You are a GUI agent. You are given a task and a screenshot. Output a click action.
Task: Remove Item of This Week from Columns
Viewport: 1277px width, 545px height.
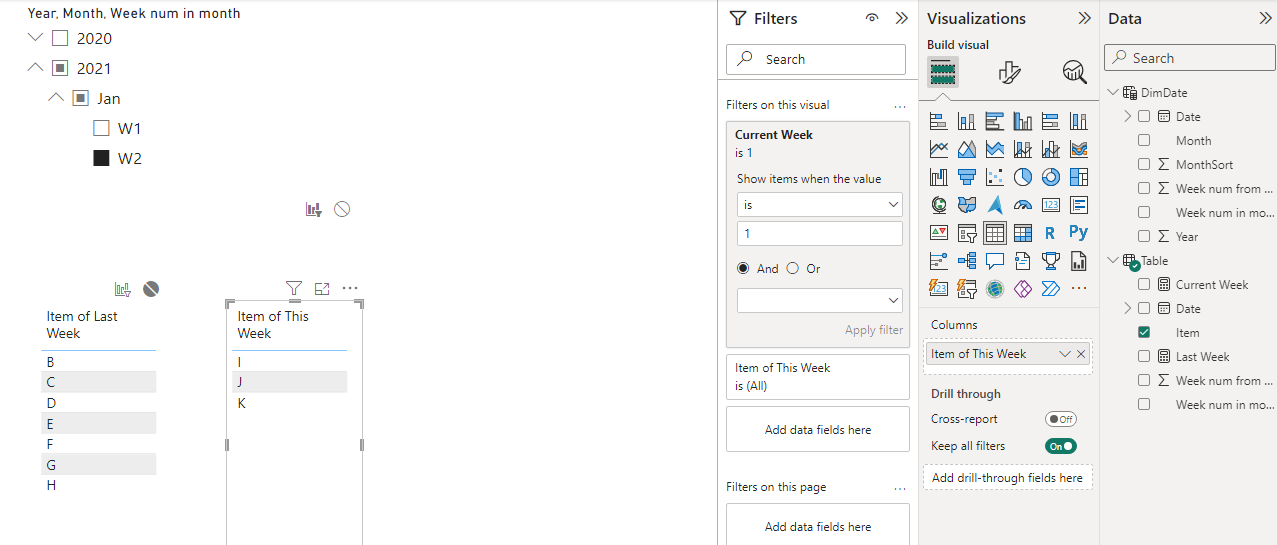click(x=1081, y=354)
